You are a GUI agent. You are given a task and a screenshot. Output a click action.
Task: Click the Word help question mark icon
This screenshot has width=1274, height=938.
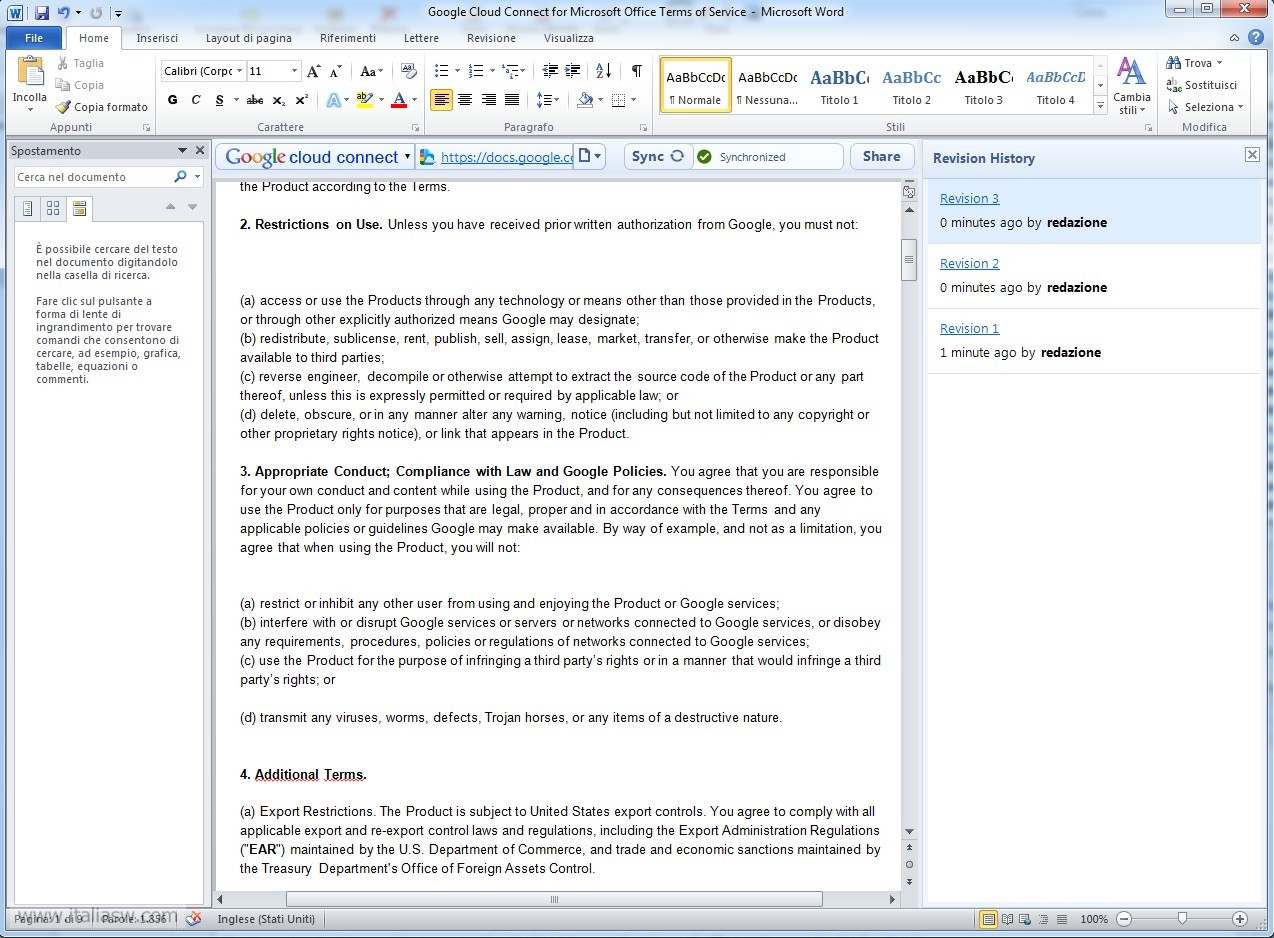tap(1256, 38)
